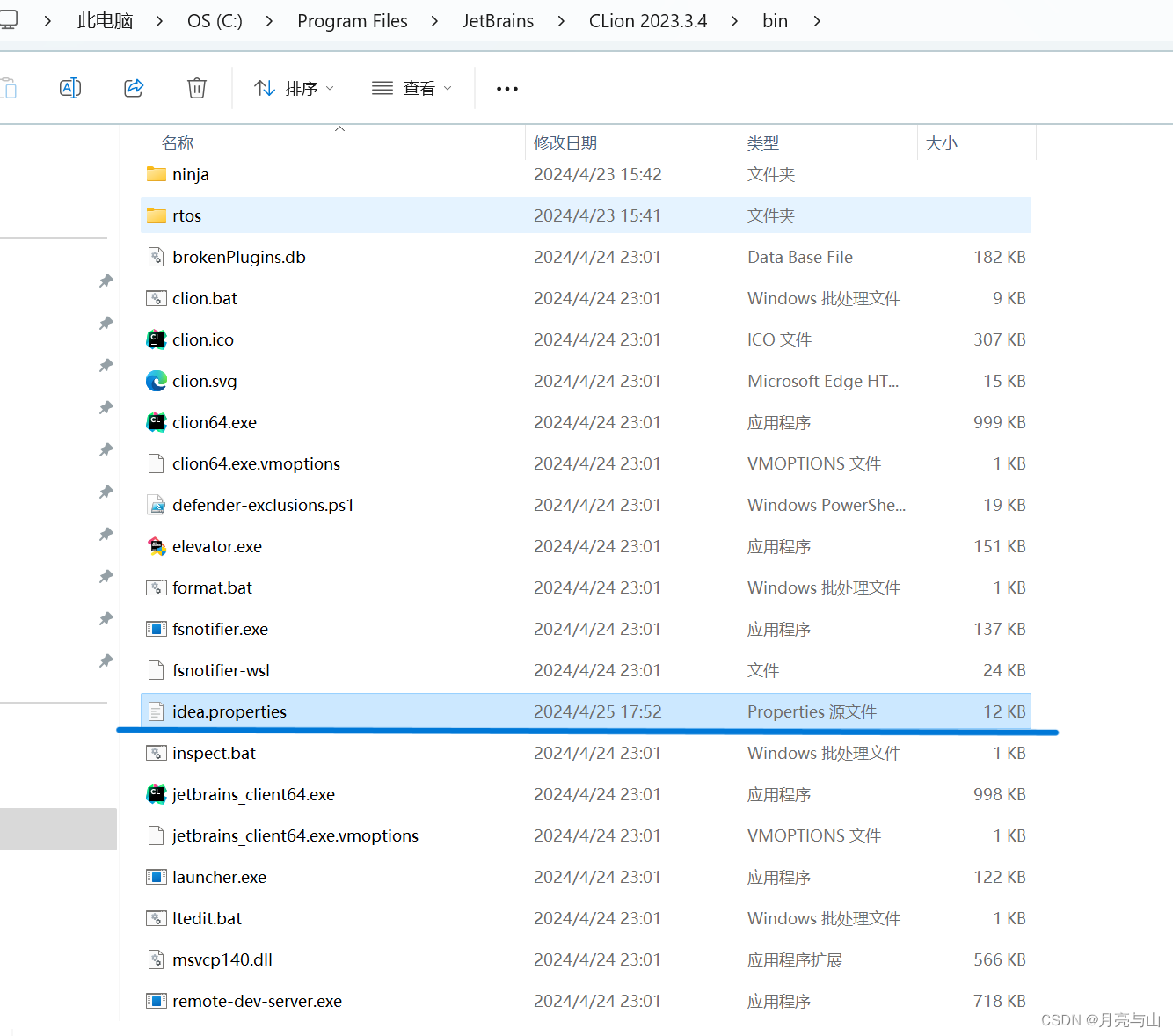Click the rtos folder icon
The width and height of the screenshot is (1173, 1036).
pos(157,215)
